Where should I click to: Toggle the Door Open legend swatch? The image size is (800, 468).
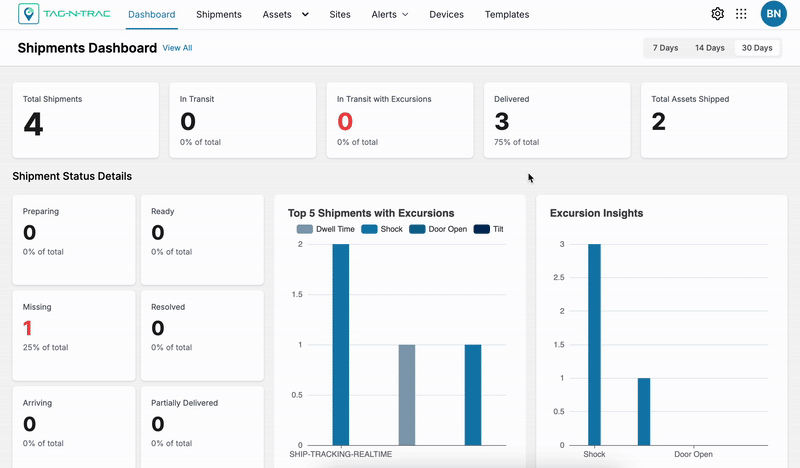[417, 229]
